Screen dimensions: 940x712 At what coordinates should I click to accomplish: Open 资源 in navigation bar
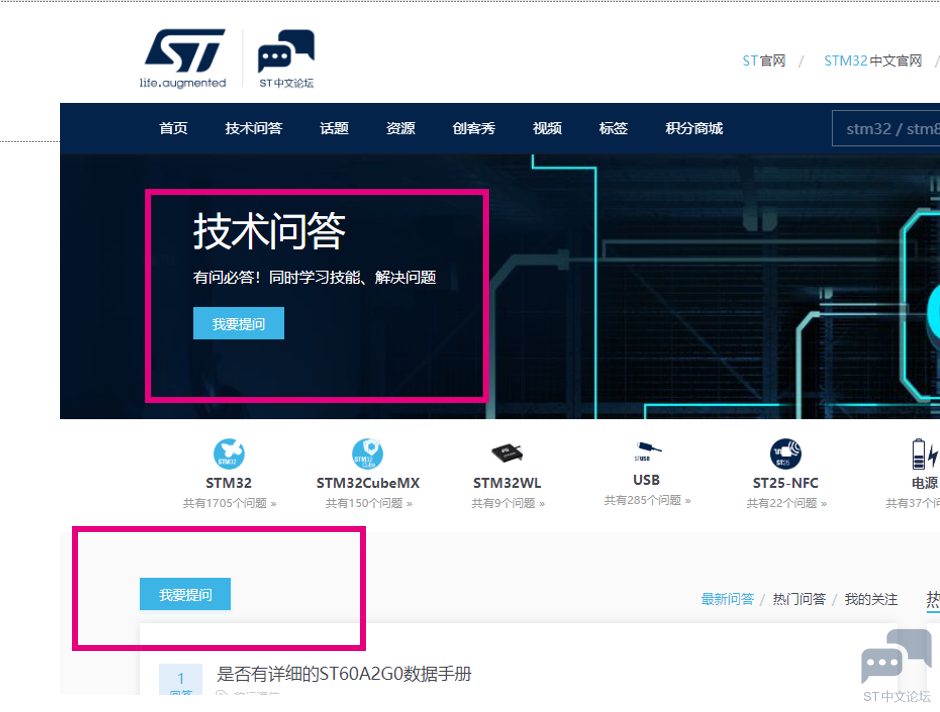(400, 128)
